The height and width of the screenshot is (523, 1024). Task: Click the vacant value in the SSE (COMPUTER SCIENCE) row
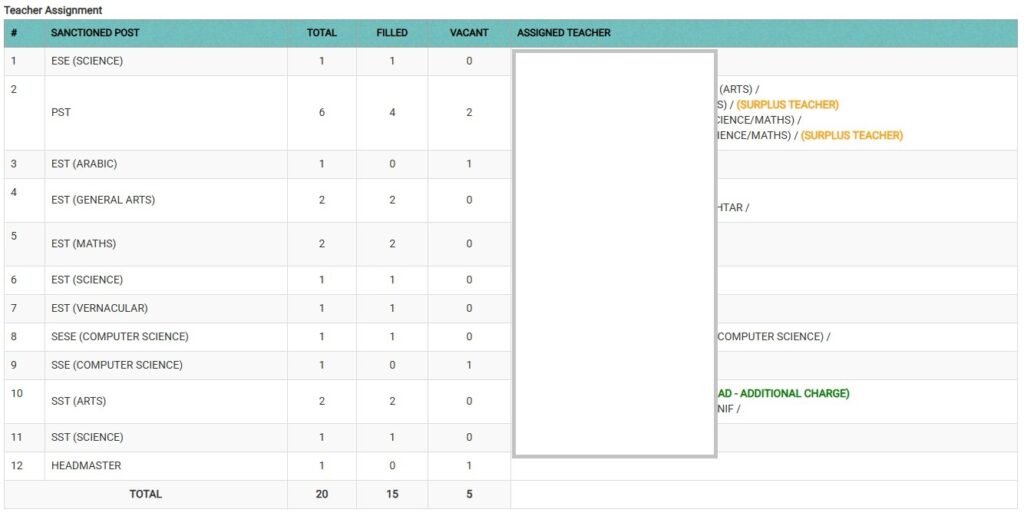point(469,365)
